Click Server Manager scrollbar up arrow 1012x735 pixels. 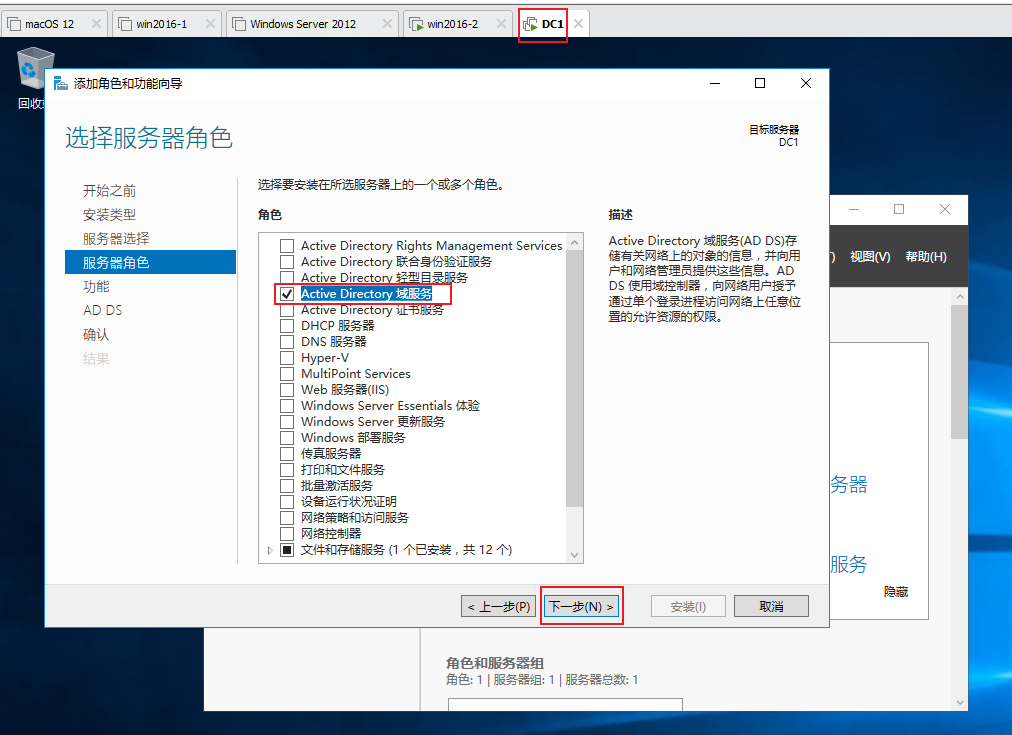click(960, 297)
